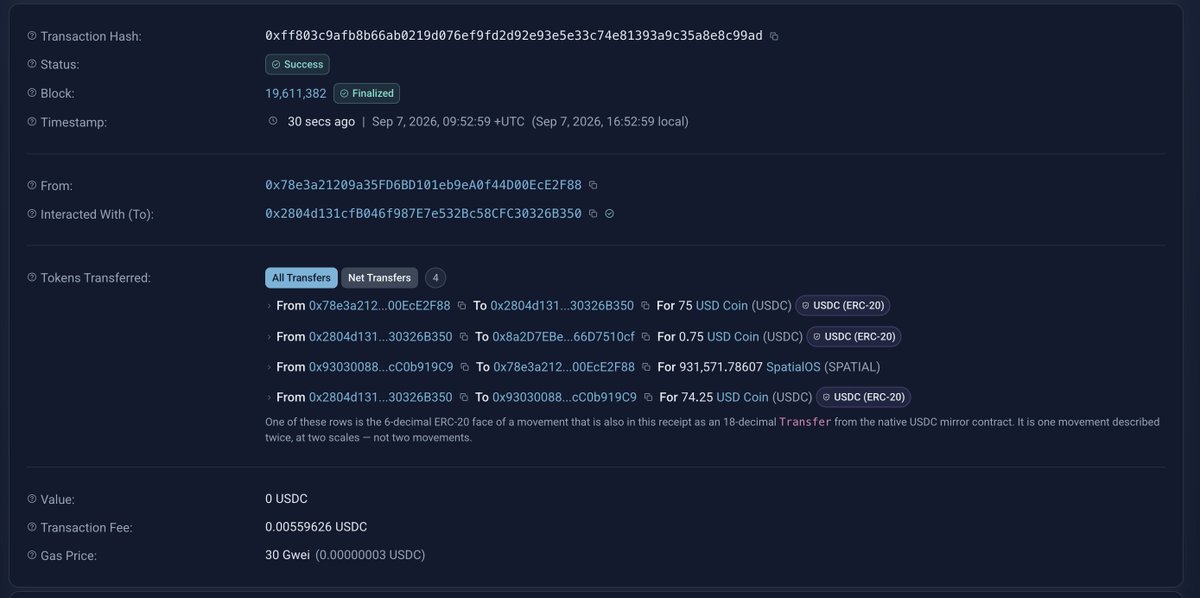
Task: Click the clock icon before '30 secs ago'
Action: (x=273, y=121)
